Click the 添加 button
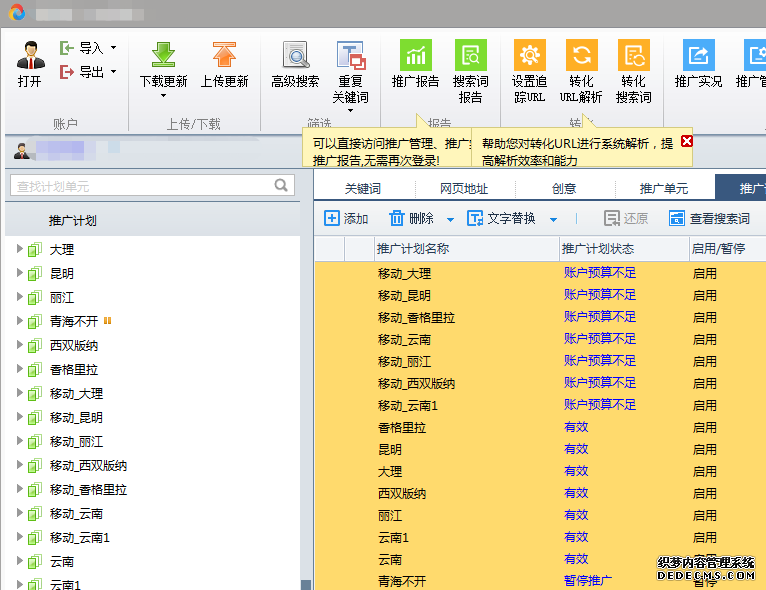 pyautogui.click(x=346, y=218)
